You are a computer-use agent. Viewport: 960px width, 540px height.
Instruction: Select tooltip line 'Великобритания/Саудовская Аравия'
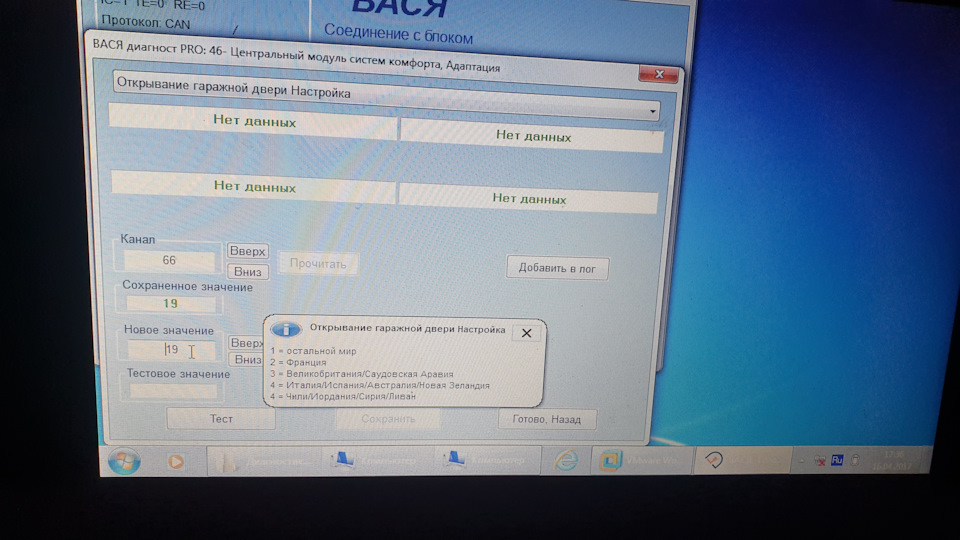coord(370,374)
